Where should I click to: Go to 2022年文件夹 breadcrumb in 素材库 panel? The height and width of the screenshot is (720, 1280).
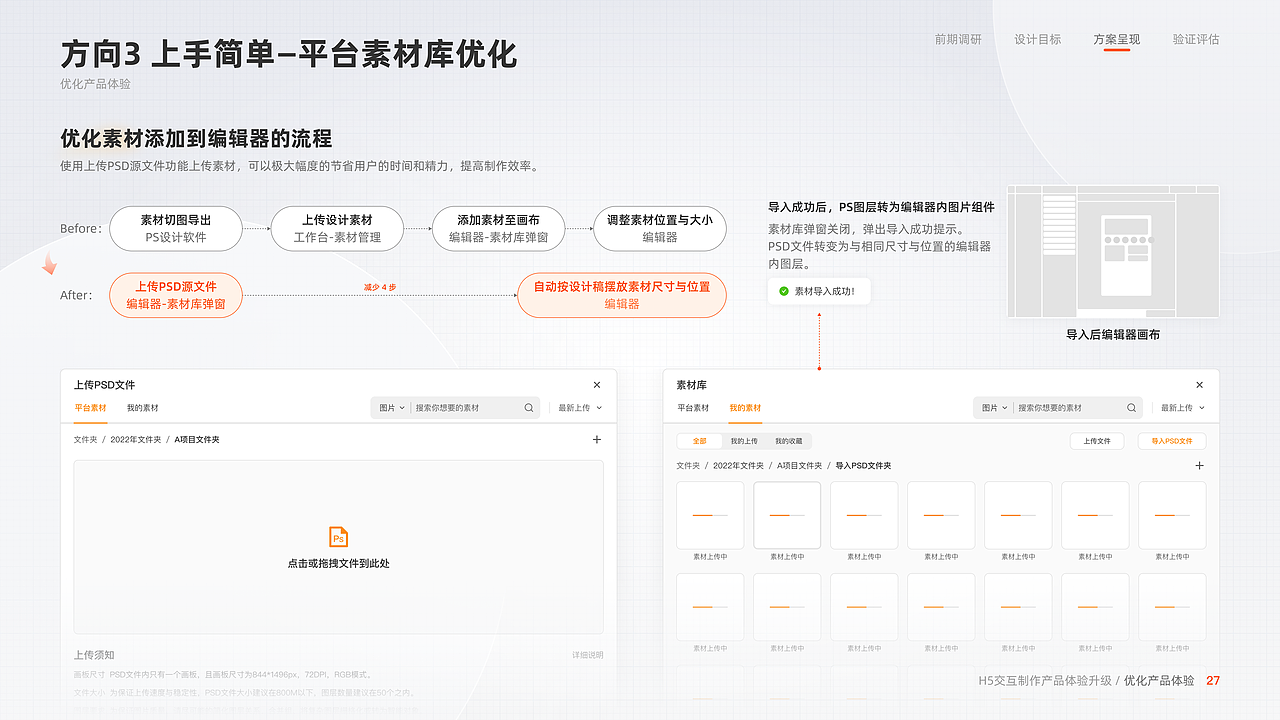738,466
